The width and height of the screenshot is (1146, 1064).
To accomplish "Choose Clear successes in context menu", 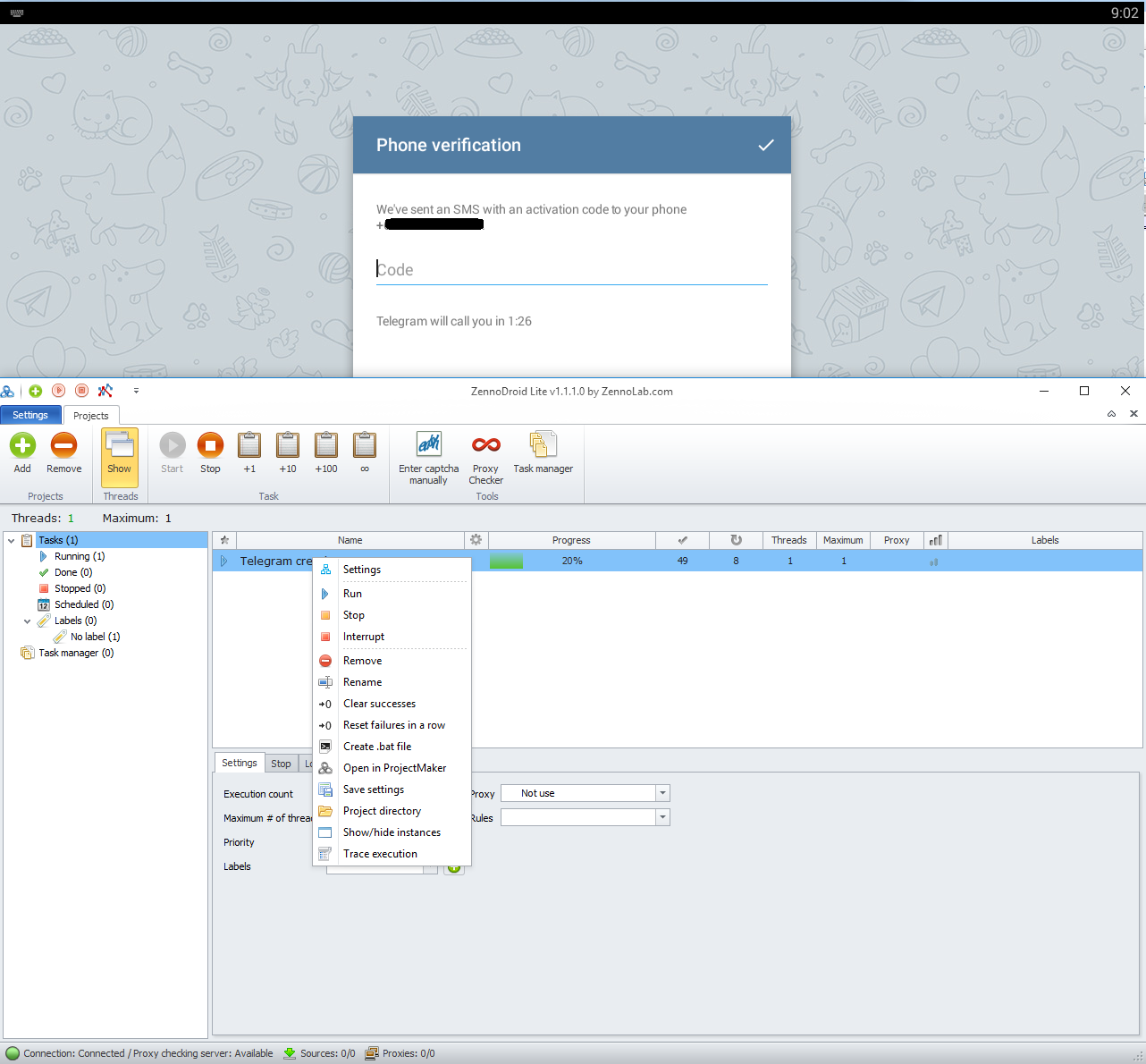I will (x=392, y=704).
